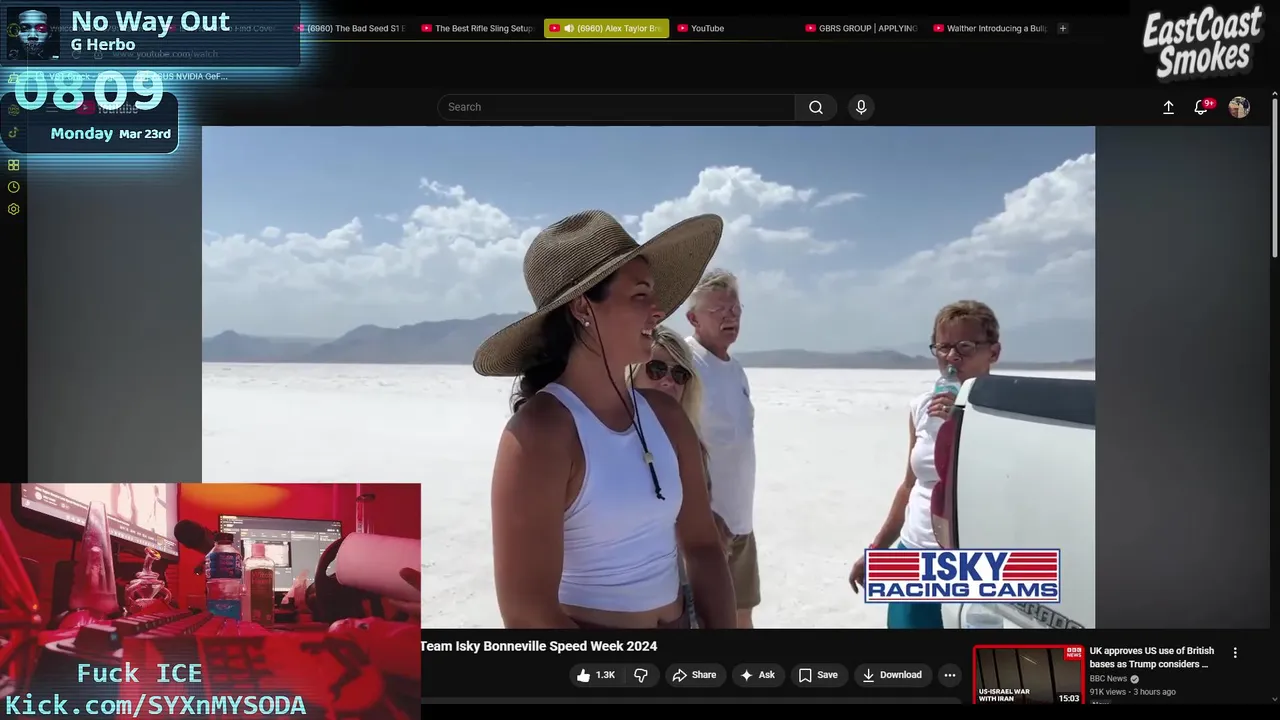Click the Download button
Image resolution: width=1280 pixels, height=720 pixels.
[x=892, y=675]
